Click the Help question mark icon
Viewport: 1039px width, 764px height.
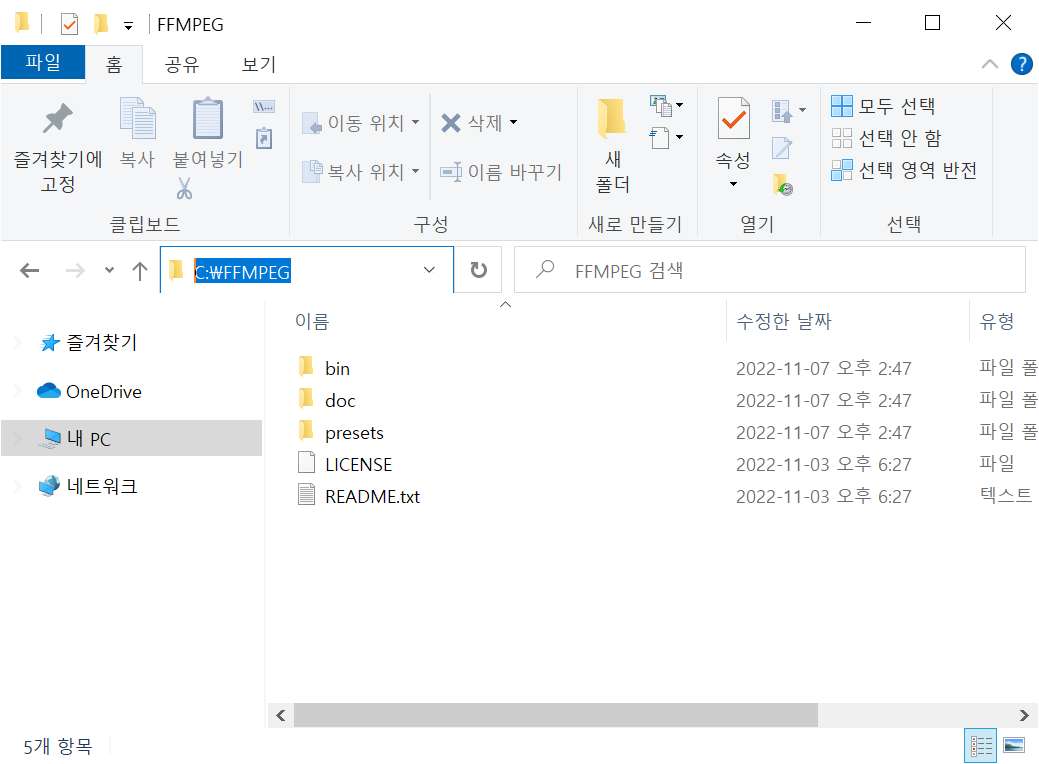tap(1021, 64)
